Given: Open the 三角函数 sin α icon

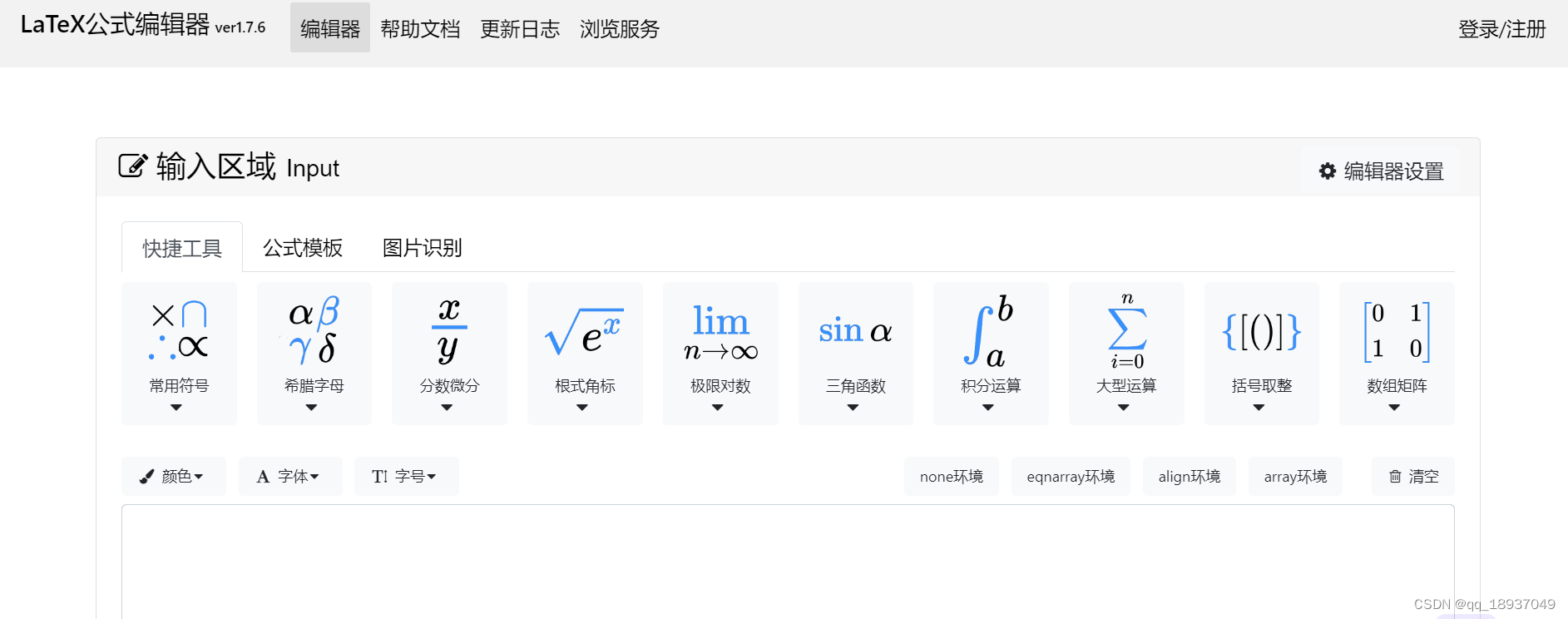Looking at the screenshot, I should pos(855,331).
